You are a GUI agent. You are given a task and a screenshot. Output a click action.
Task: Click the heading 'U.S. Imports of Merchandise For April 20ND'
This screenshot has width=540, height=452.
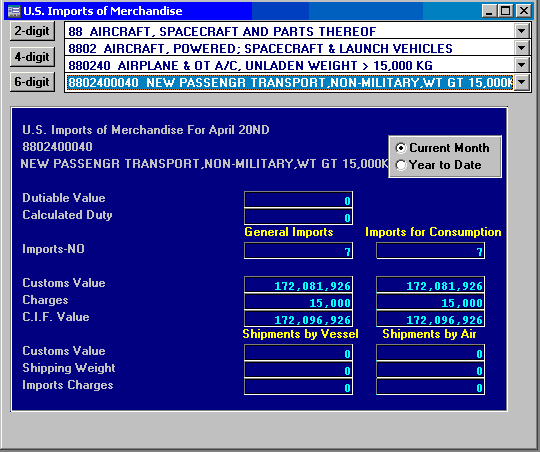pos(146,130)
